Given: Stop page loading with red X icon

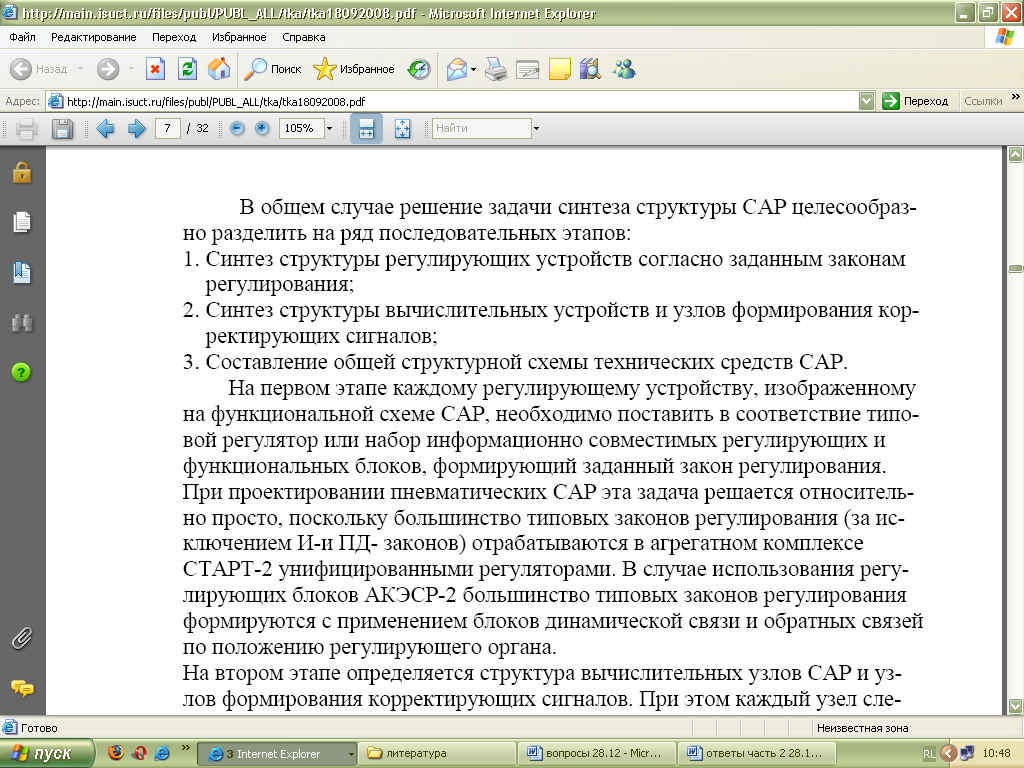Looking at the screenshot, I should [155, 69].
